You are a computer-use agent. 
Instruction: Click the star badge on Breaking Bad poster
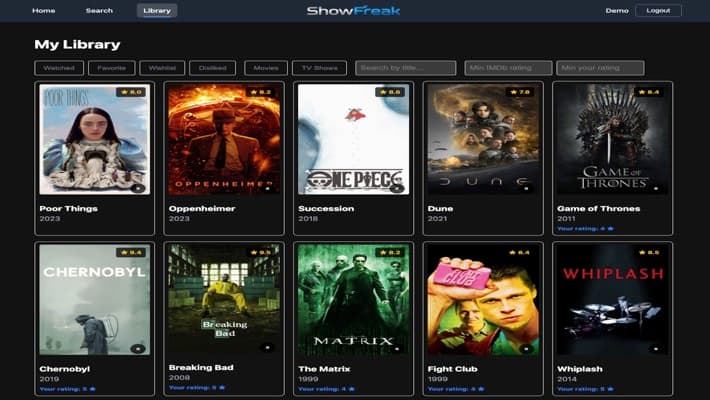pyautogui.click(x=260, y=252)
